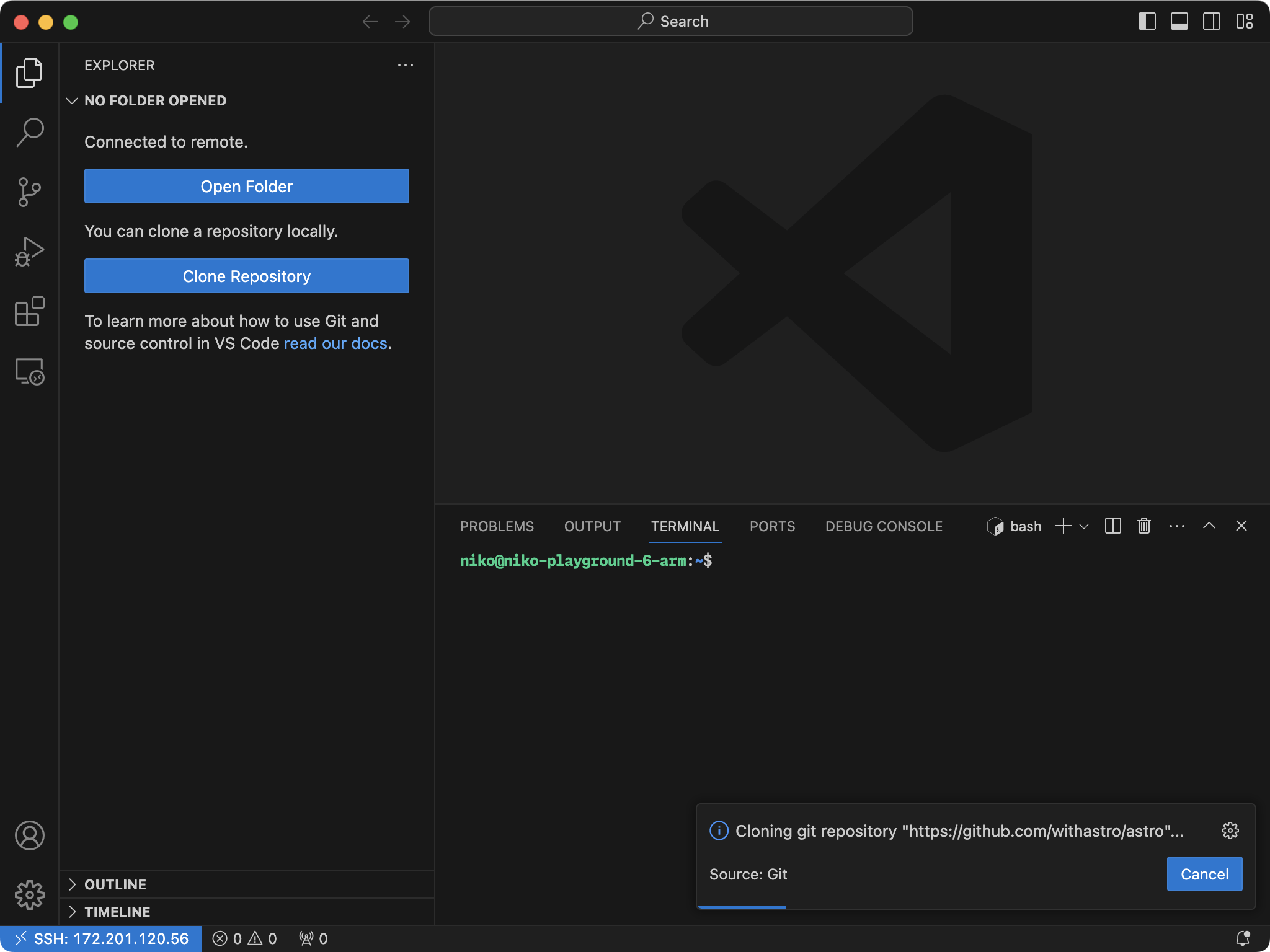1270x952 pixels.
Task: Click the EXPLORER panel title
Action: coord(119,65)
